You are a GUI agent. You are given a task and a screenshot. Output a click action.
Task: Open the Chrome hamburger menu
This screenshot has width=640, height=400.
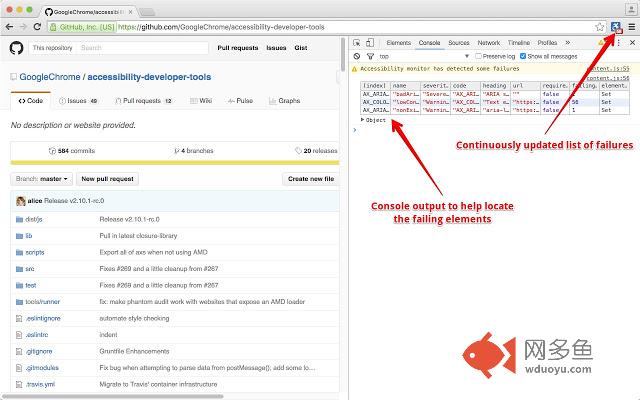[x=631, y=27]
